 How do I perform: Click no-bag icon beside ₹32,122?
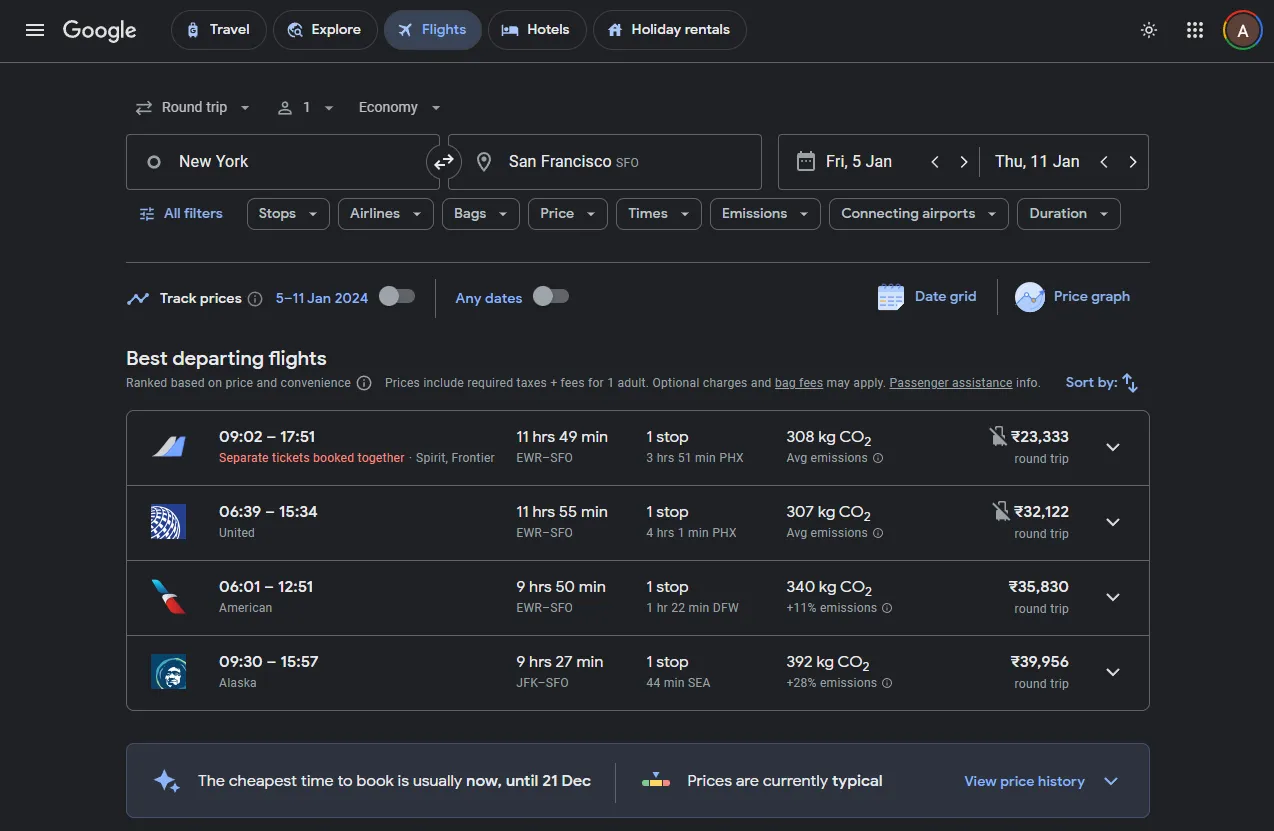click(1001, 511)
